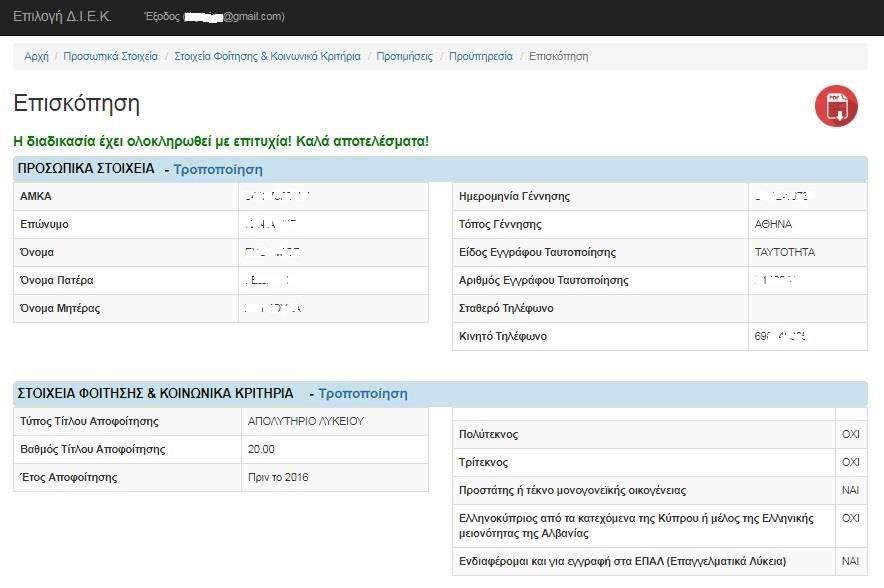Select the ΑΜΚΑ row label
The width and height of the screenshot is (884, 588).
36,196
